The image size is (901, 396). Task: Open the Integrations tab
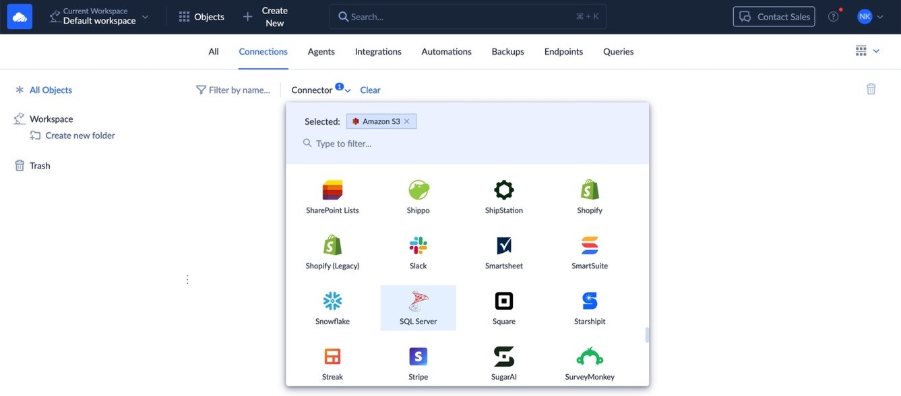(x=378, y=52)
